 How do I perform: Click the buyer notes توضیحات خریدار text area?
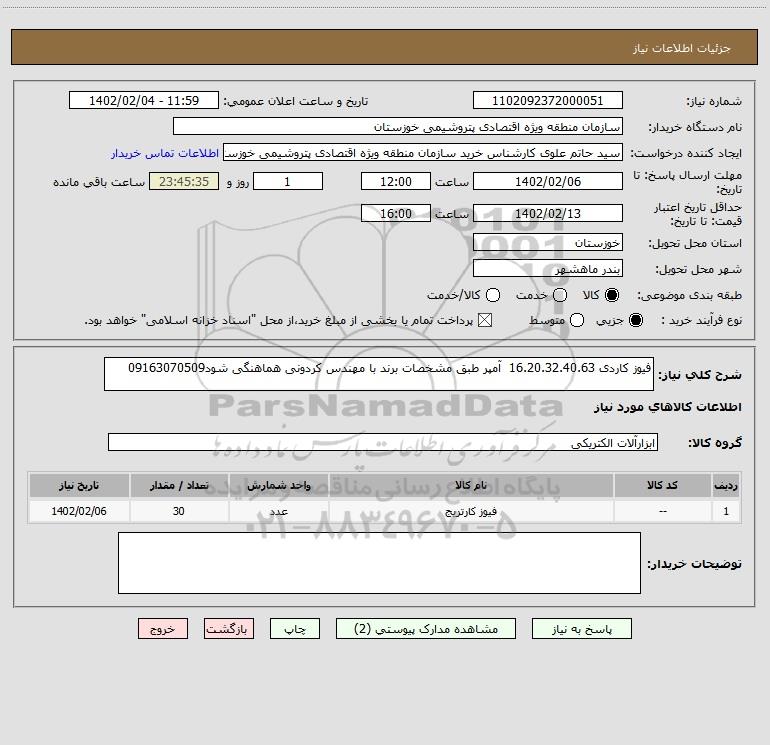pyautogui.click(x=379, y=563)
